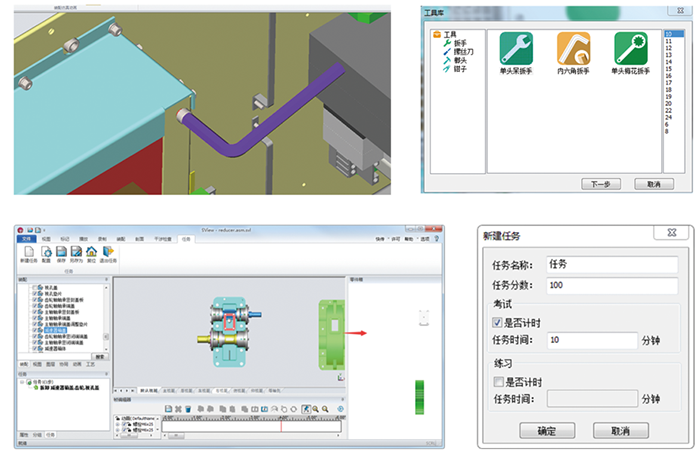This screenshot has width=700, height=455.
Task: Switch to 属性 tab at bottom-left
Action: click(x=24, y=434)
